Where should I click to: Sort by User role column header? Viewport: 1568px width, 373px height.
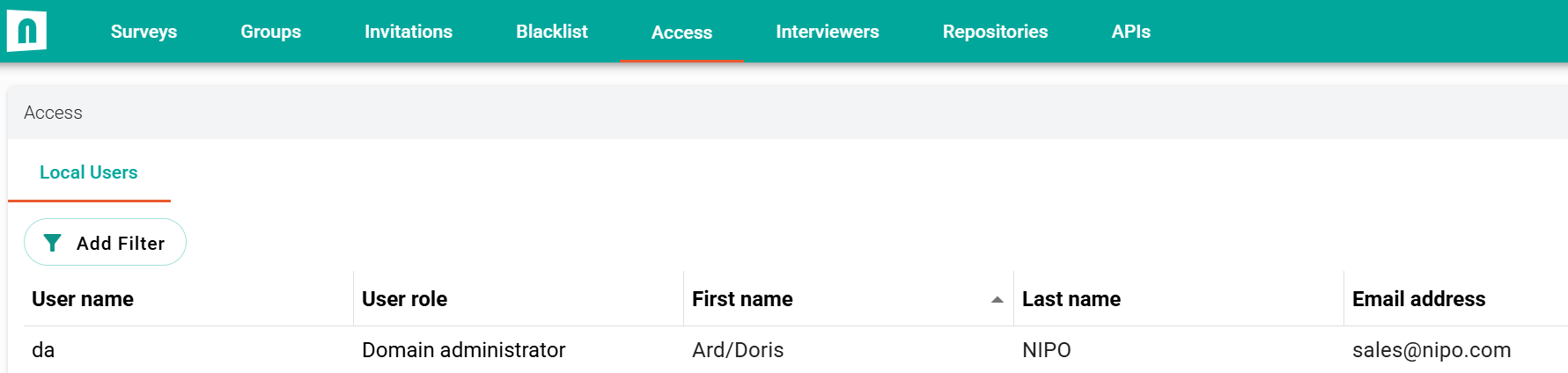pos(405,299)
